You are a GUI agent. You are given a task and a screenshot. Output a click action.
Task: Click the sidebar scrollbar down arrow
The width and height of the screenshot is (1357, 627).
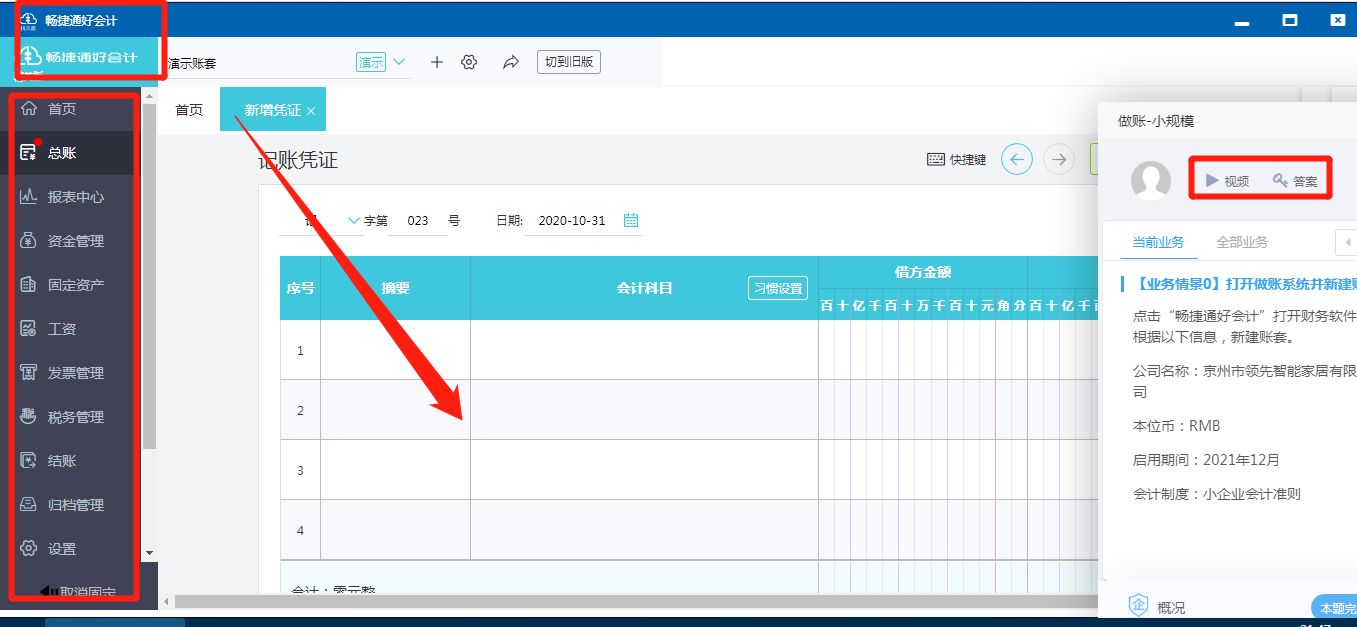pyautogui.click(x=150, y=552)
